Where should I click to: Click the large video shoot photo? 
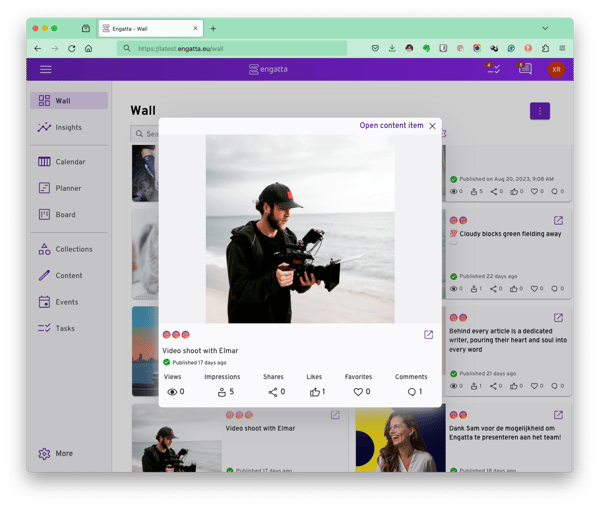pyautogui.click(x=299, y=229)
